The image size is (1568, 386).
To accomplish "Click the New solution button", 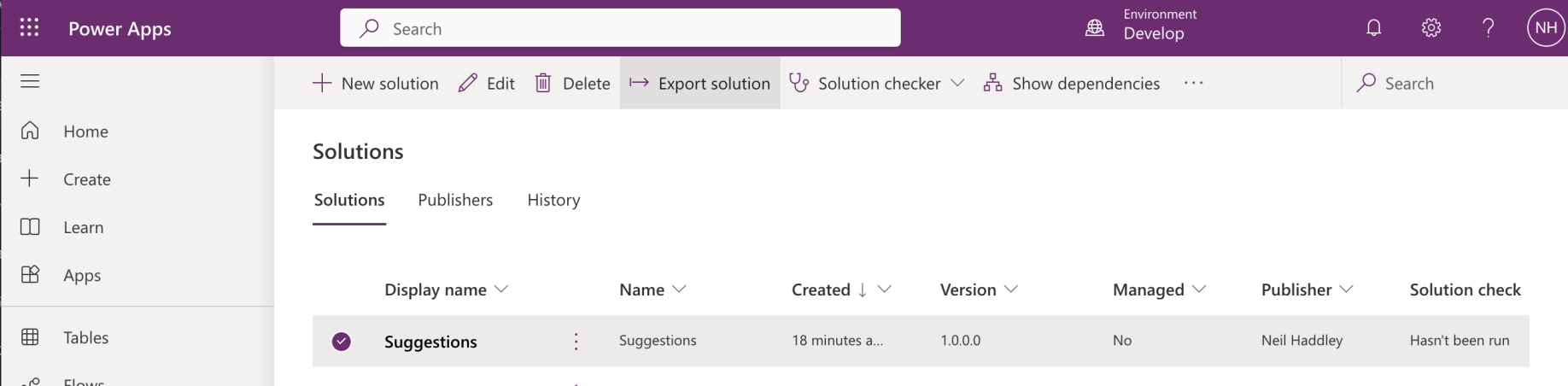I will click(x=376, y=83).
